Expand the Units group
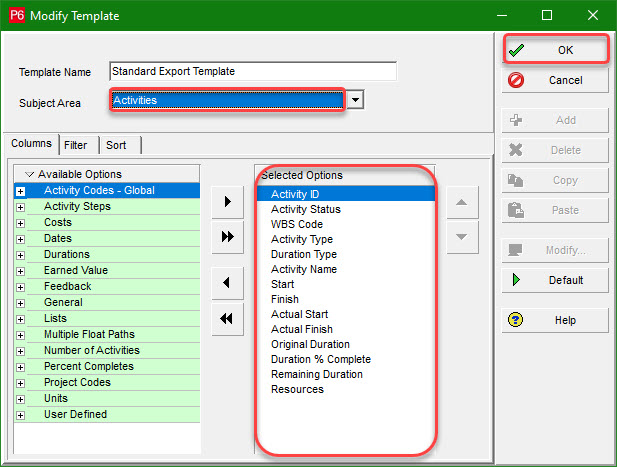The height and width of the screenshot is (467, 617). coord(20,399)
